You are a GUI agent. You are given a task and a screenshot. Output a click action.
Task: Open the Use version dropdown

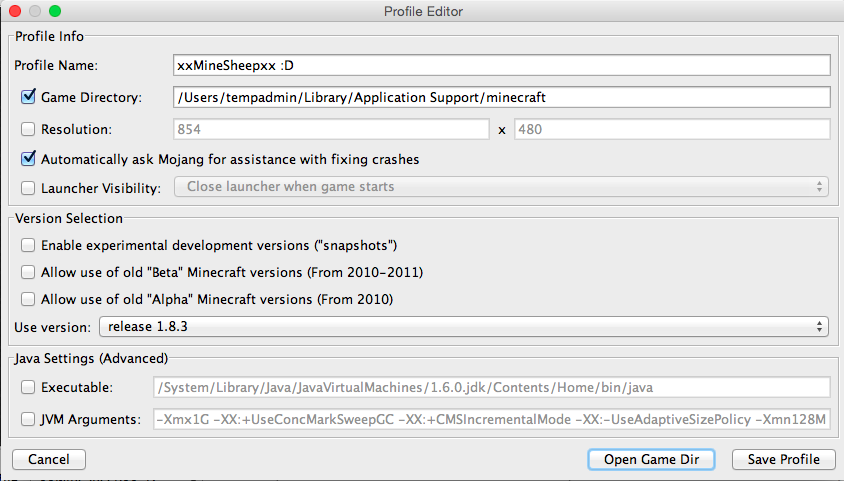[x=463, y=327]
